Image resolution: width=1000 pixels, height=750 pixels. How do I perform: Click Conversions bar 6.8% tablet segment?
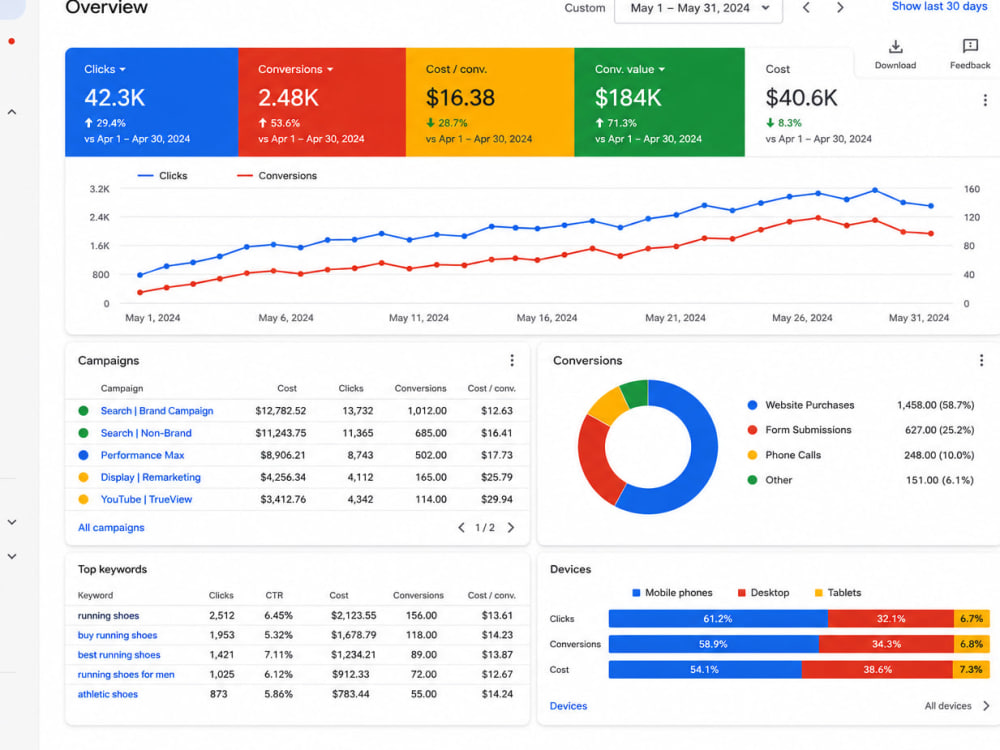point(971,644)
